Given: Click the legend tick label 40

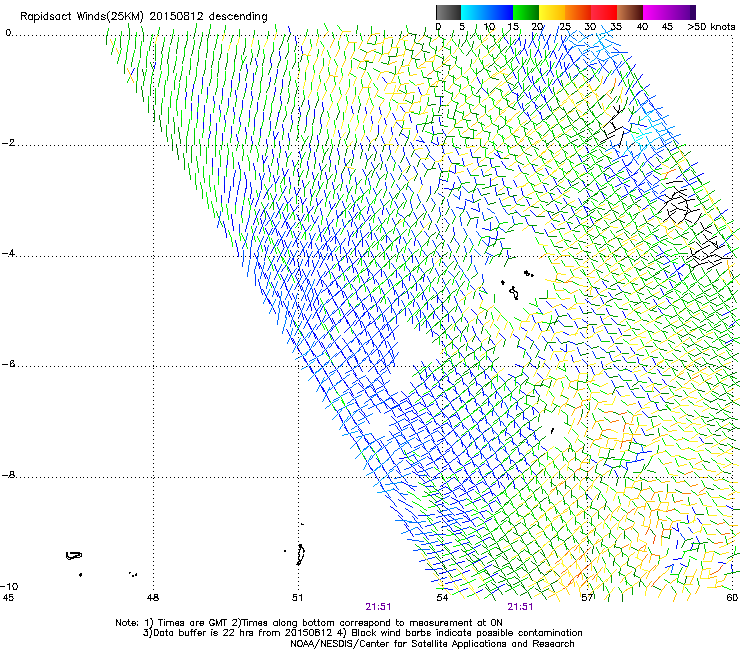Looking at the screenshot, I should tap(642, 27).
